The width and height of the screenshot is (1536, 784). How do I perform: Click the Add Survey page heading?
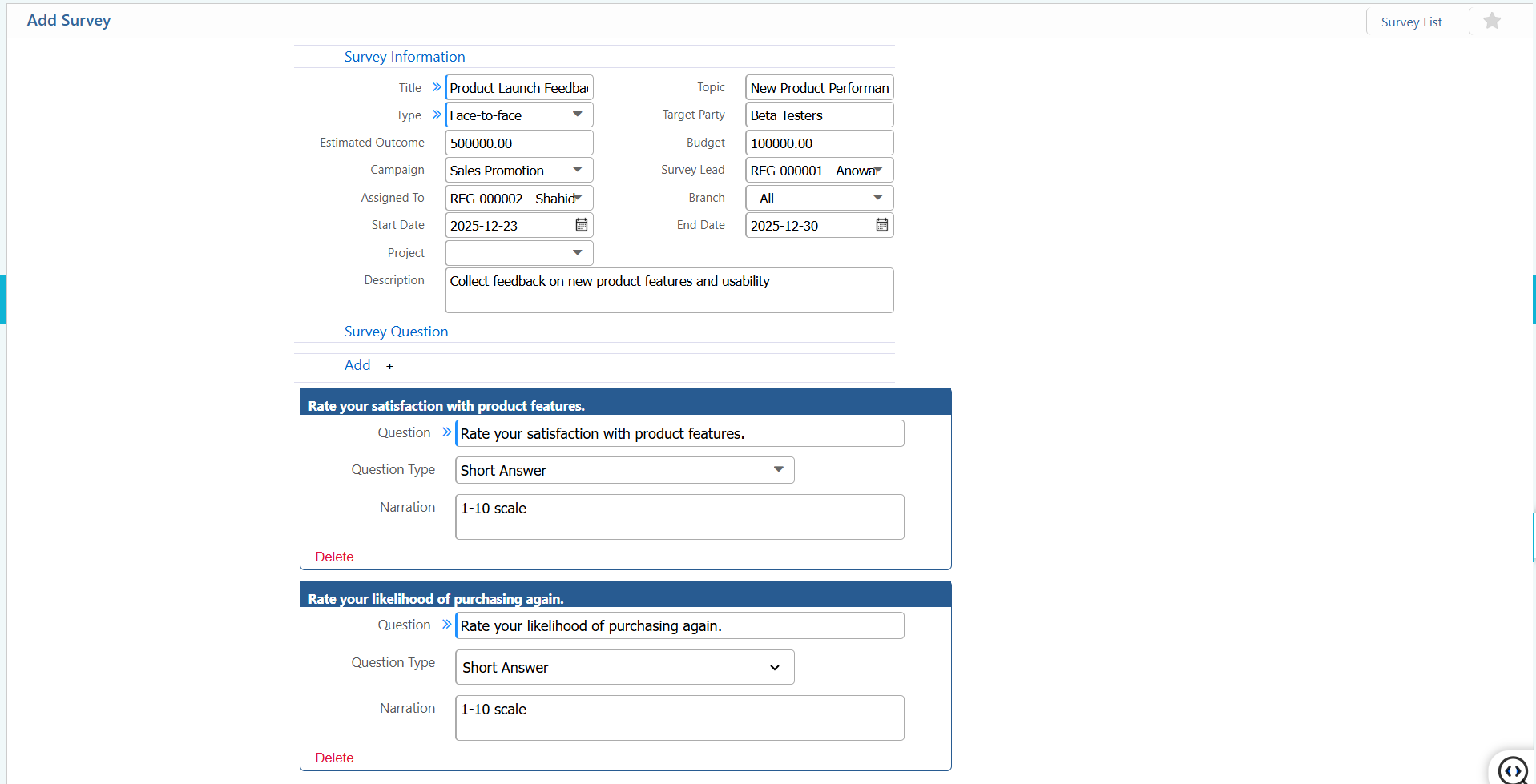[69, 19]
